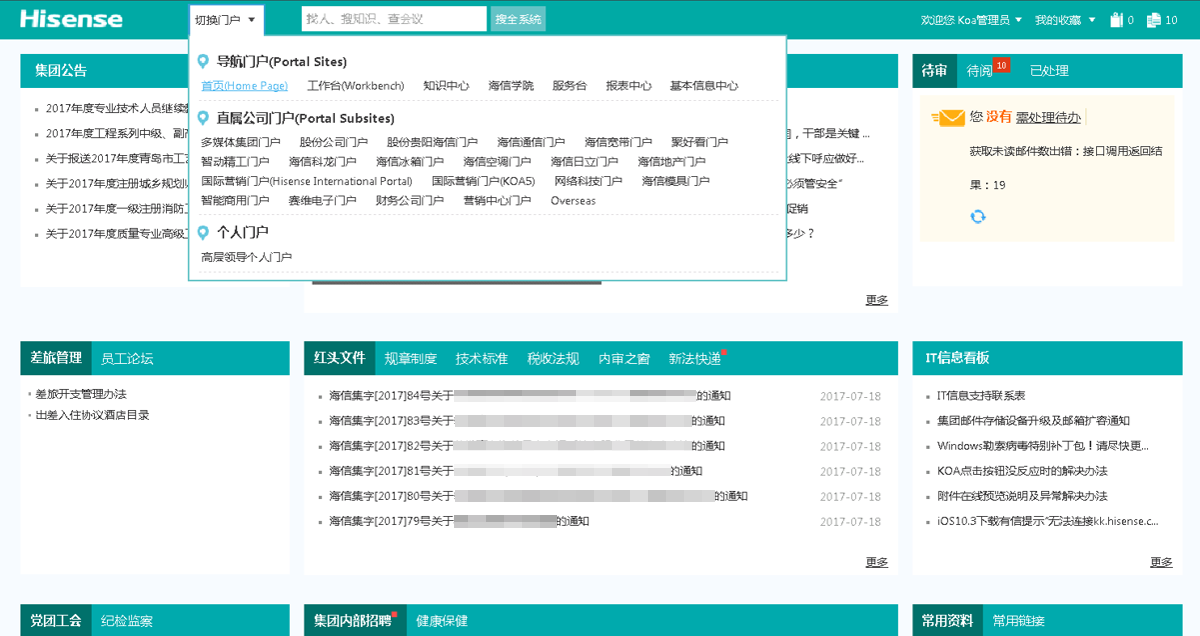Click the Hisense logo
This screenshot has height=636, width=1200.
click(x=71, y=19)
